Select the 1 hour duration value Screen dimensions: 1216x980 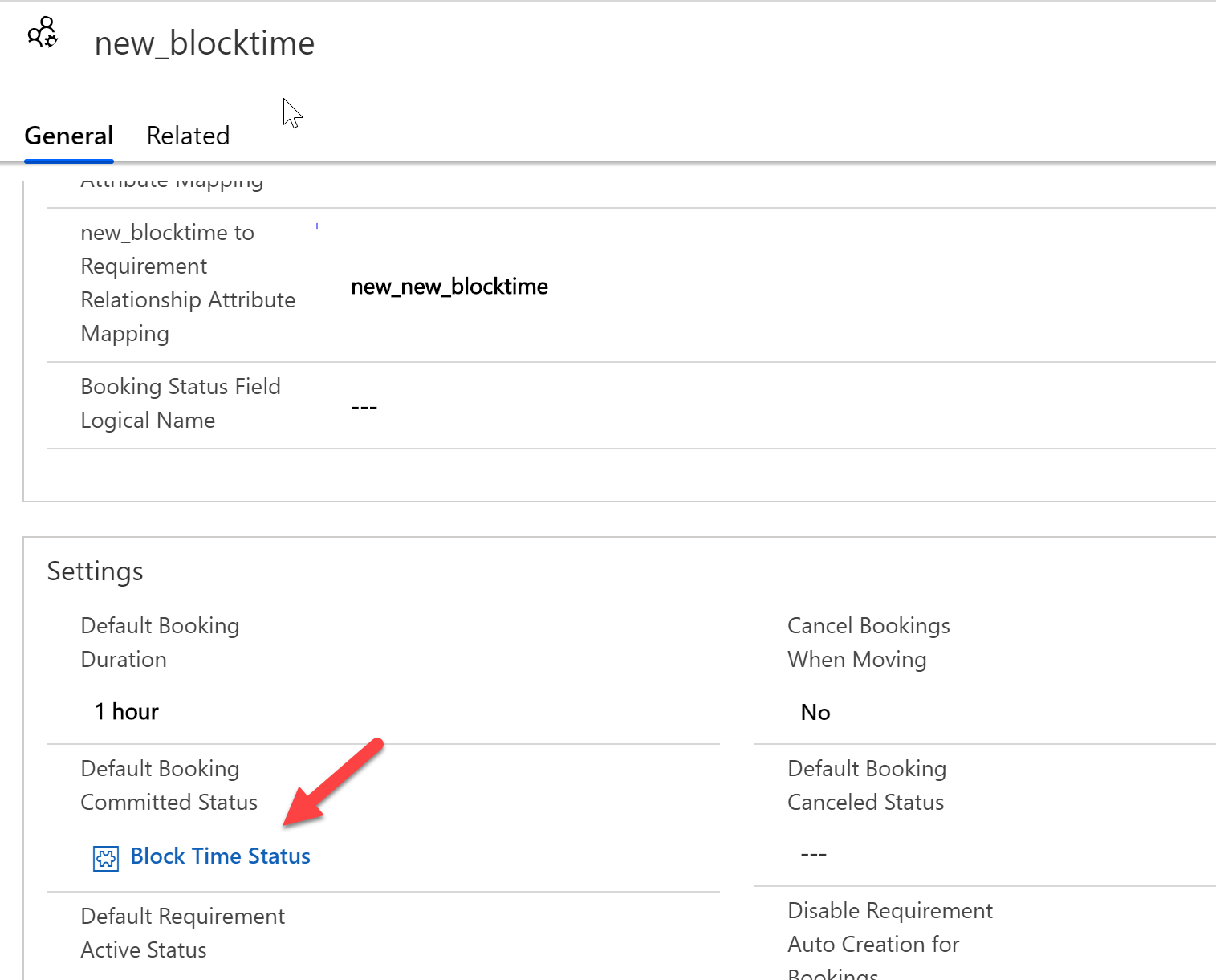pyautogui.click(x=126, y=711)
